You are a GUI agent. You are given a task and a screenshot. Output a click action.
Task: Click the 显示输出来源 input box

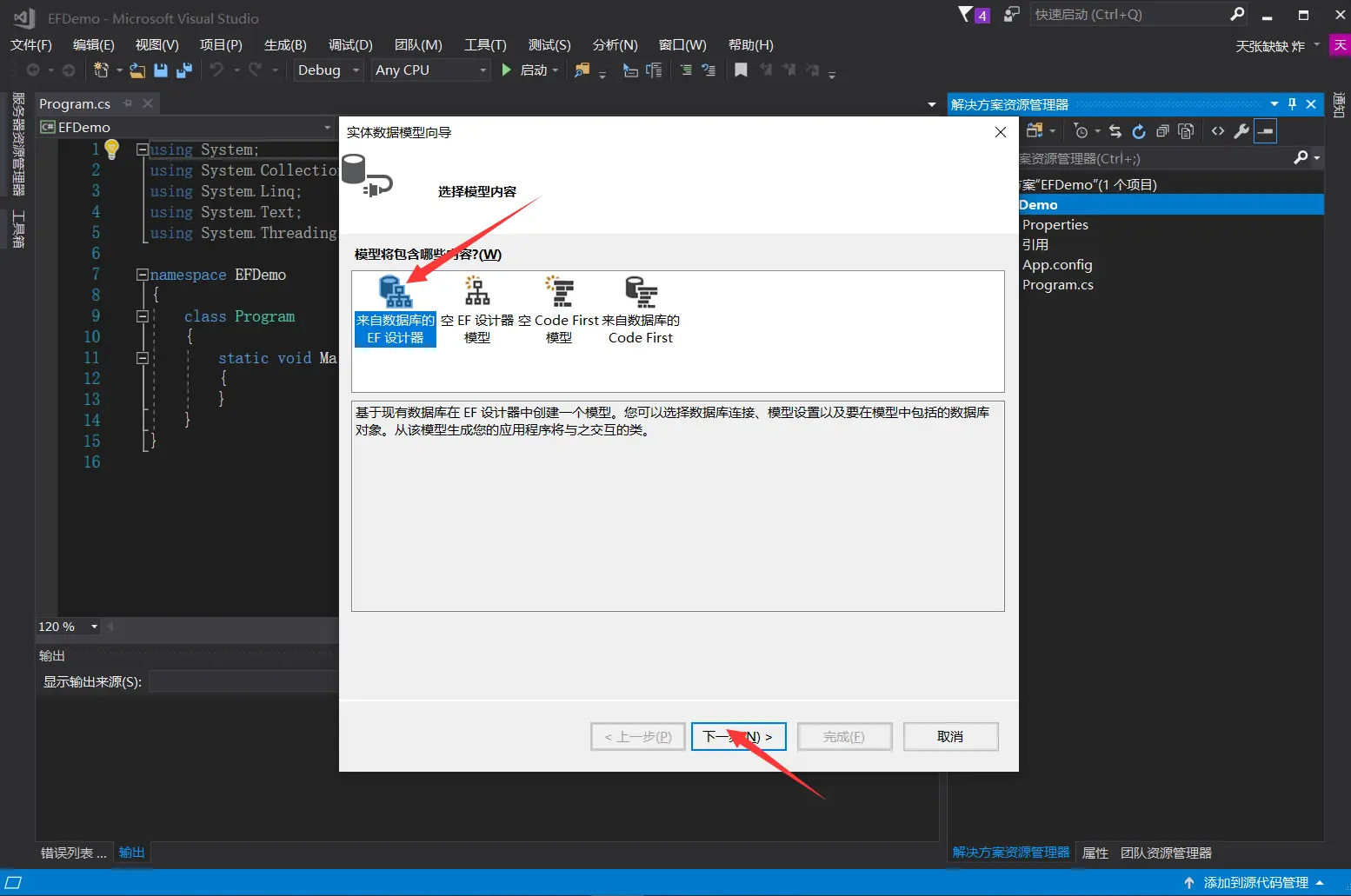[243, 682]
